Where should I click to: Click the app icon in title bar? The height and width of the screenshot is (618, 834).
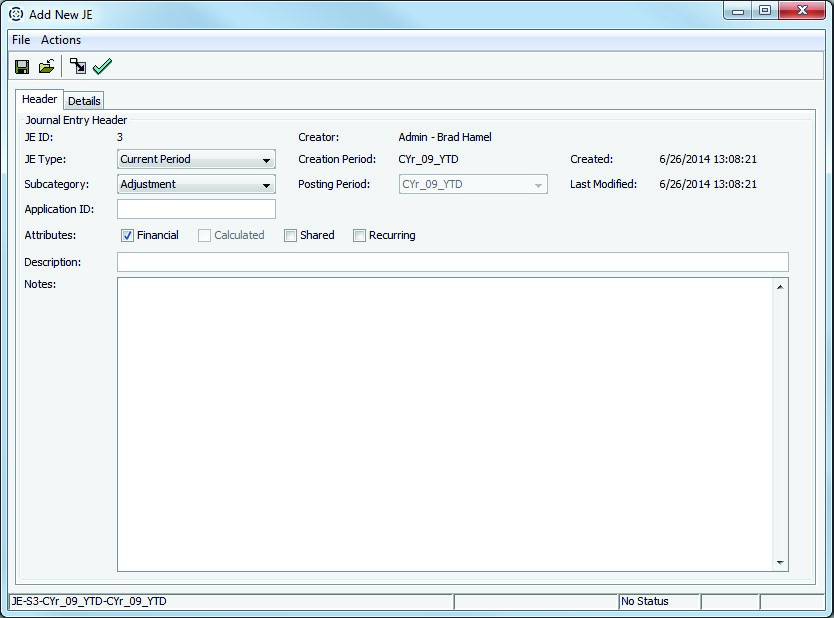pos(15,14)
